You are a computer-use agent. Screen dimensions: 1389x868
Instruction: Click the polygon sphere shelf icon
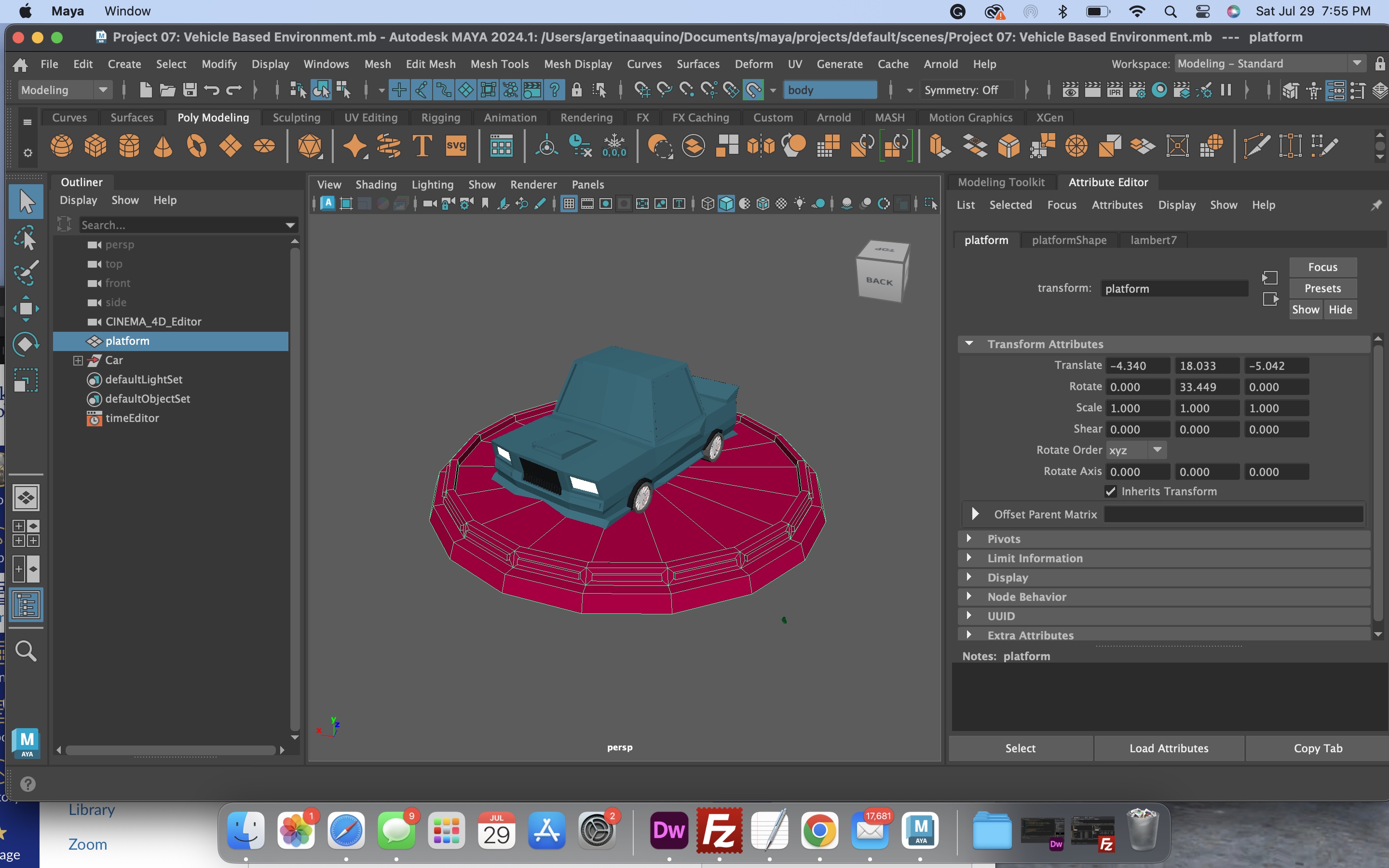coord(61,146)
